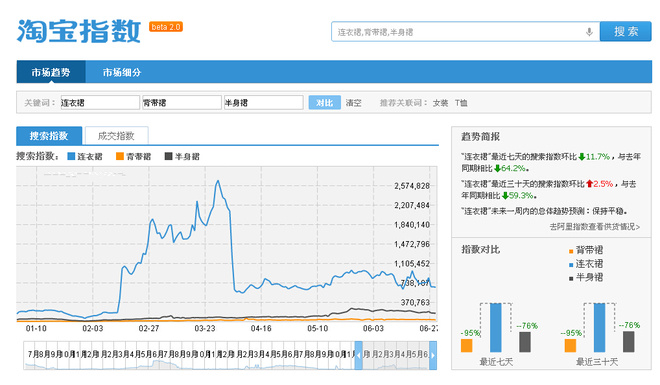
Task: Toggle the dark 半身裙 chart legend swatch
Action: point(168,157)
